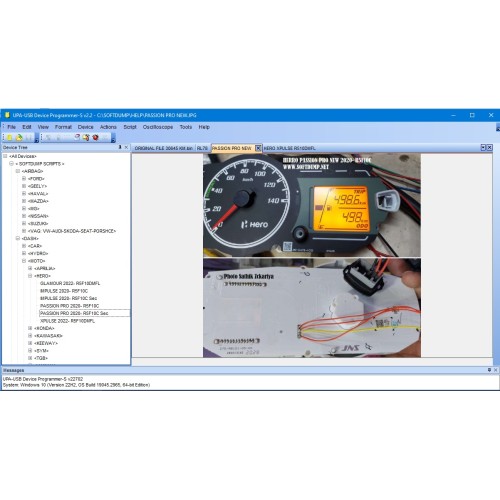Select PASSION PRO 2020- R5F10C script

click(70, 306)
